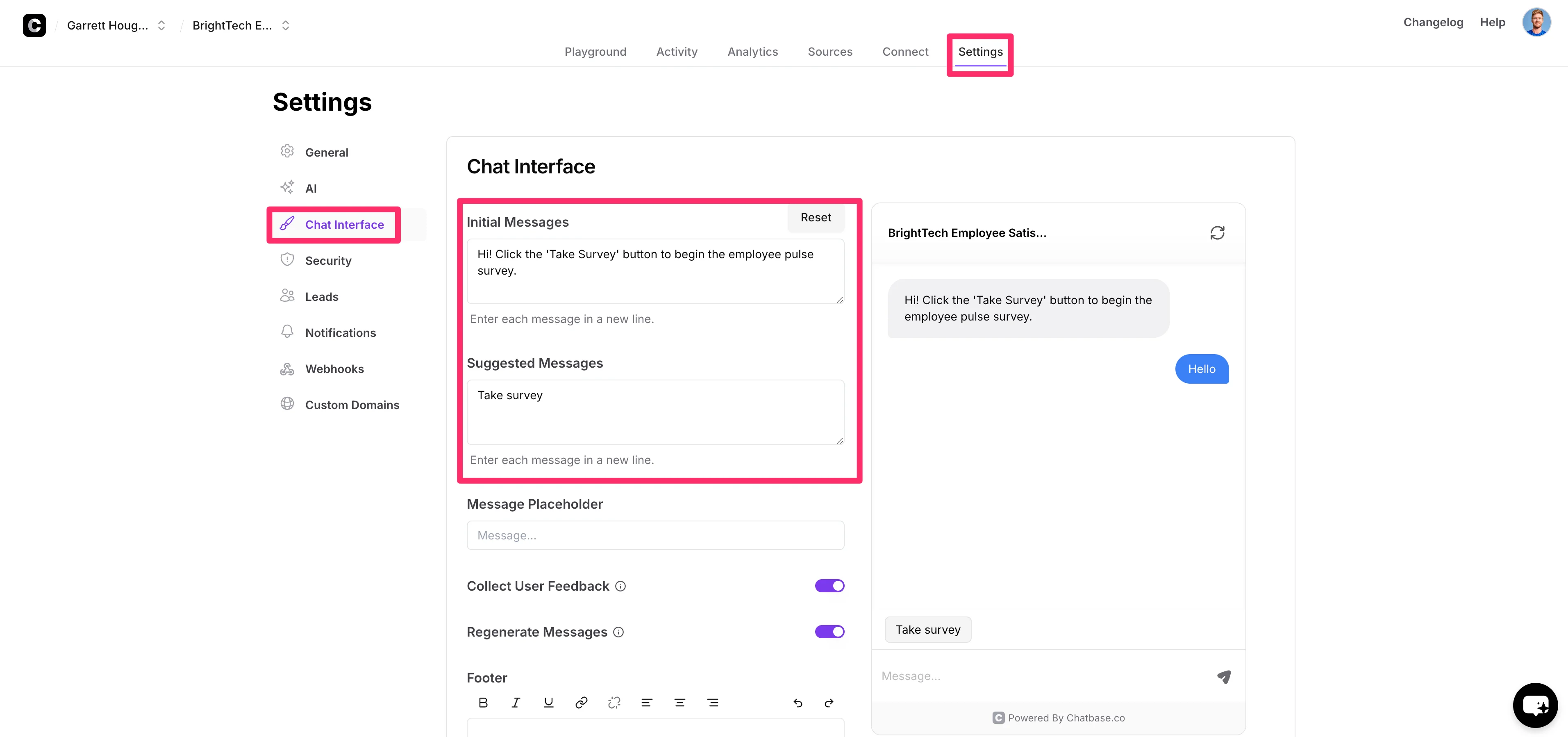
Task: Click the Italic formatting icon in Footer toolbar
Action: tap(516, 702)
